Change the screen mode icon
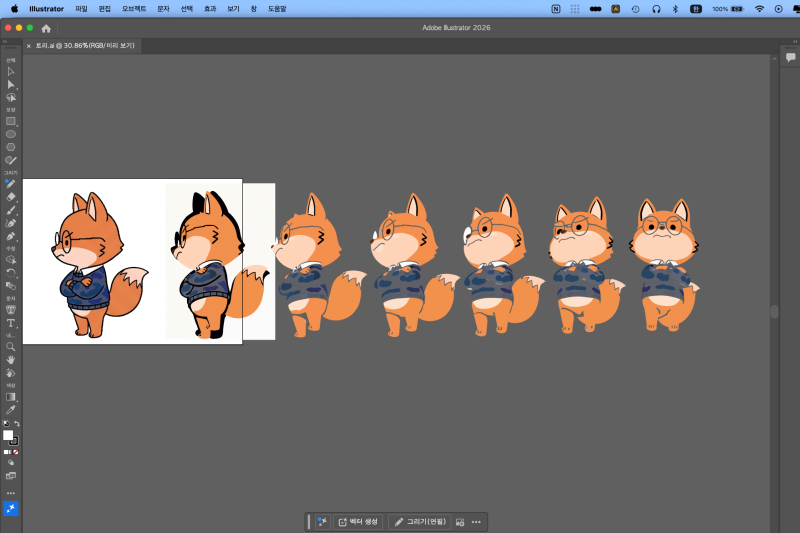This screenshot has width=800, height=533. point(11,476)
